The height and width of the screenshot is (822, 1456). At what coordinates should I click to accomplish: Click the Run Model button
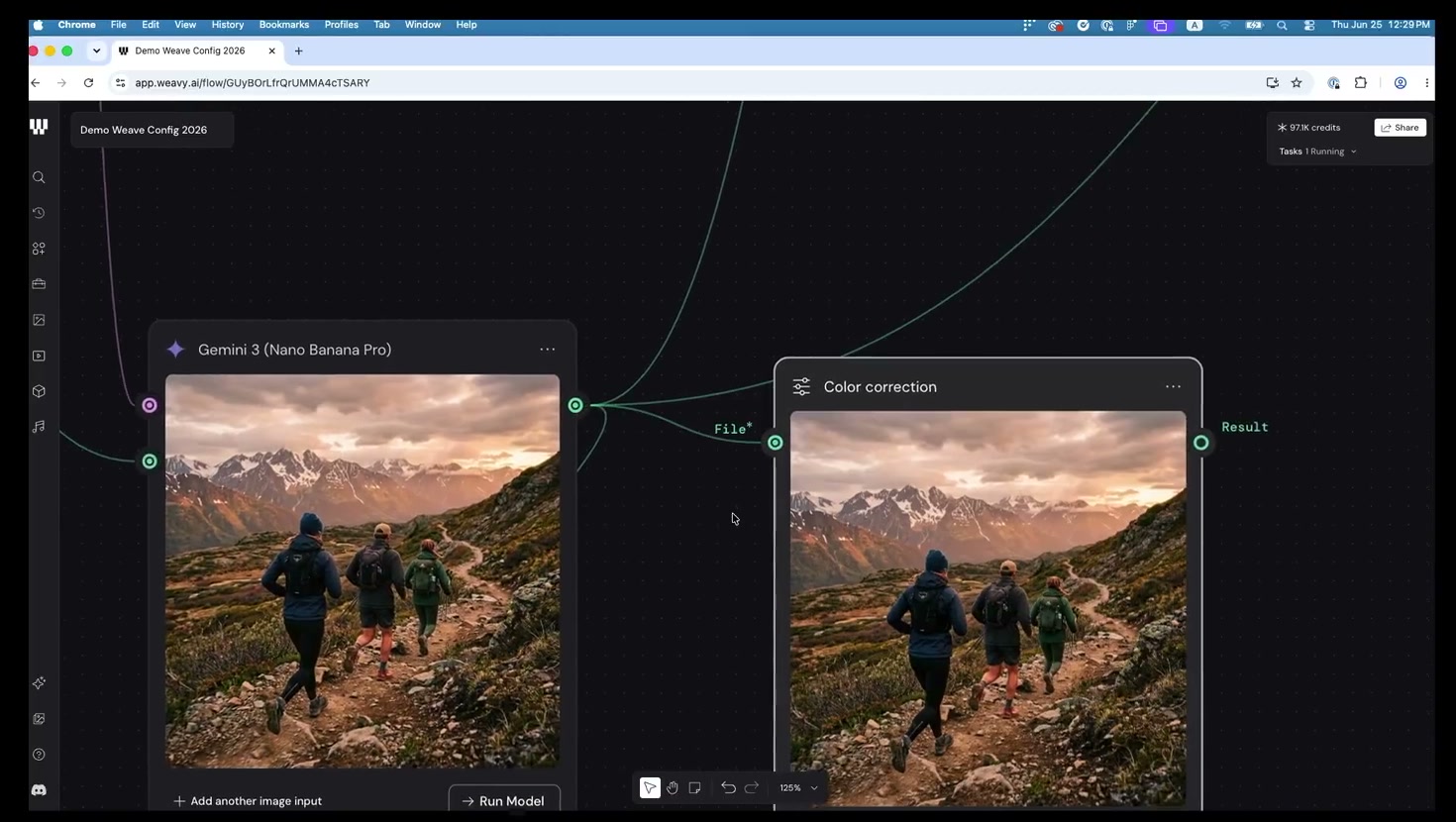click(504, 800)
